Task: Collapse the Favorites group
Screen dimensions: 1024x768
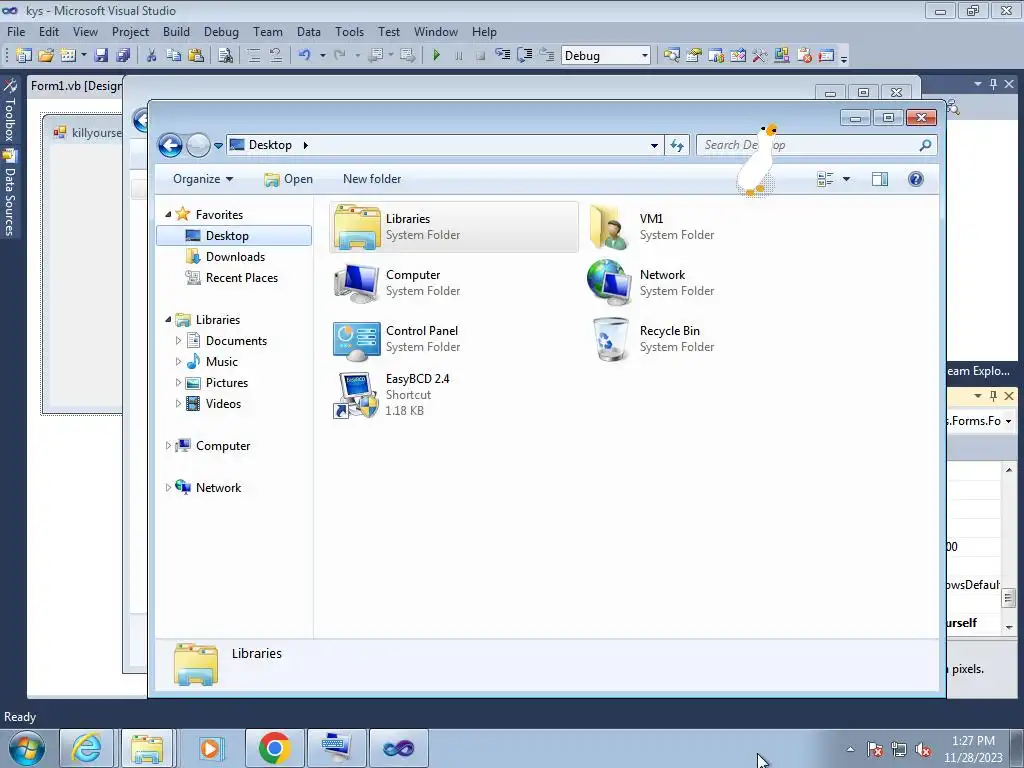Action: tap(168, 214)
